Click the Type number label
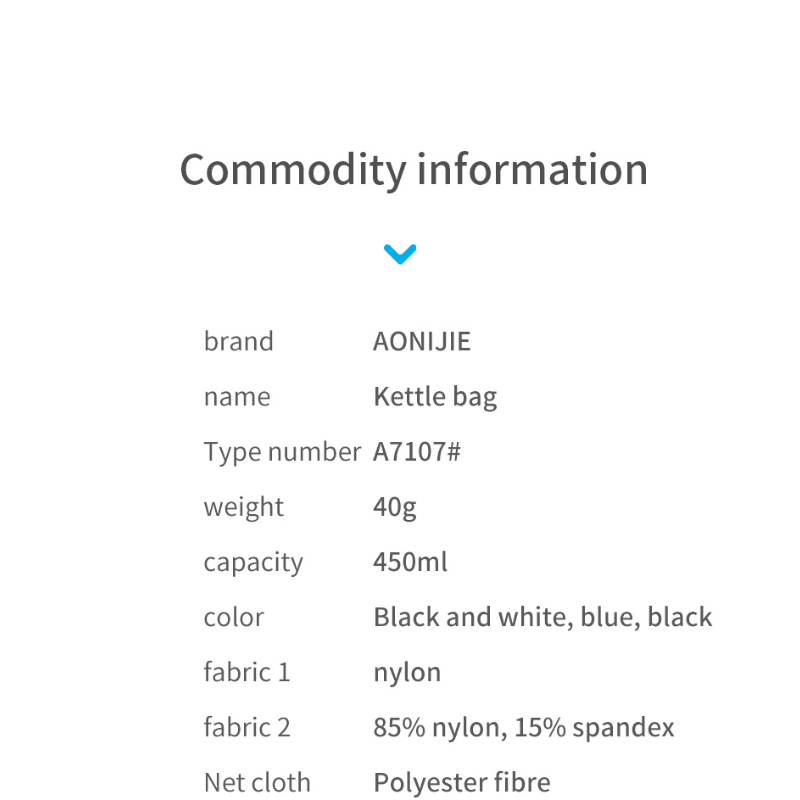800x800 pixels. click(x=282, y=453)
